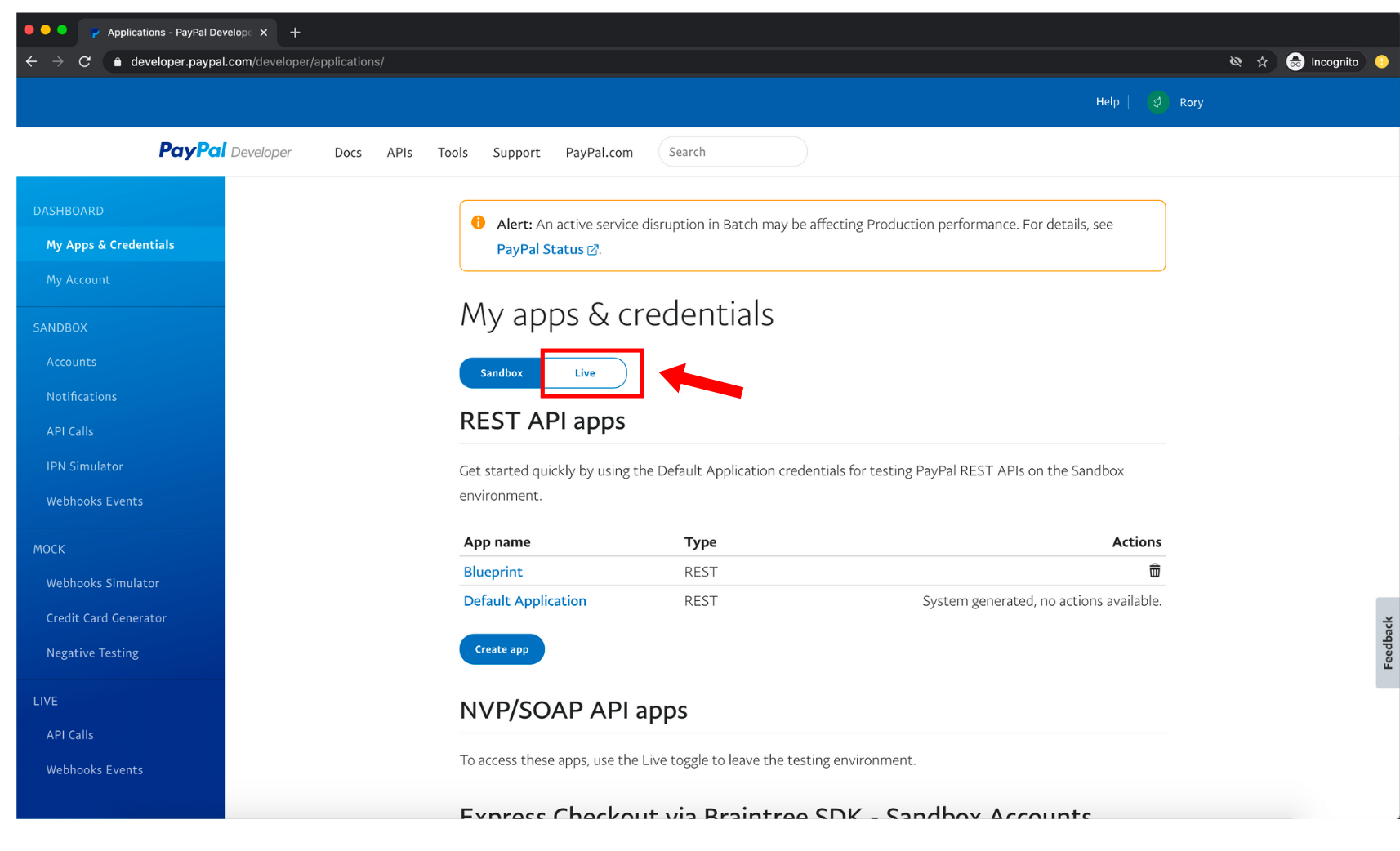Click the browser forward arrow
Viewport: 1400px width, 851px height.
pos(58,61)
